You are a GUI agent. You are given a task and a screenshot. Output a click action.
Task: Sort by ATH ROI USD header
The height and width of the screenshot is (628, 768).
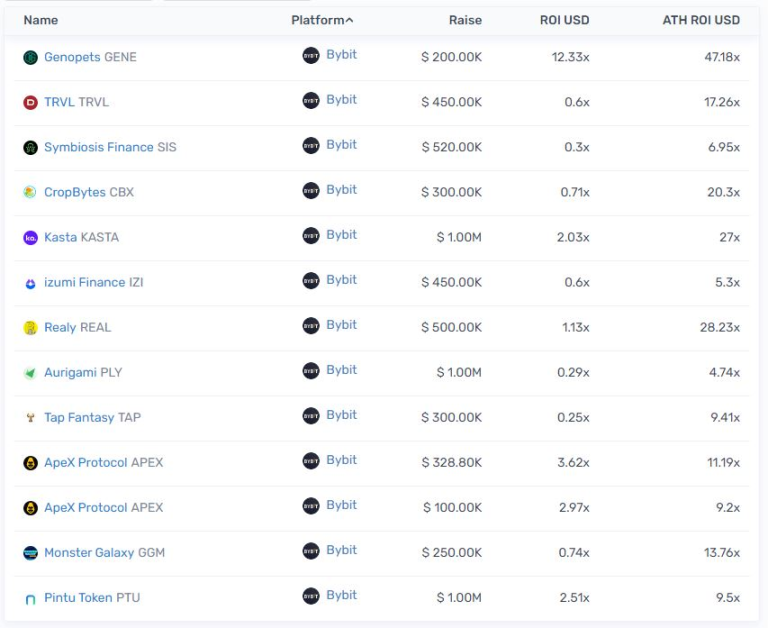(x=701, y=20)
